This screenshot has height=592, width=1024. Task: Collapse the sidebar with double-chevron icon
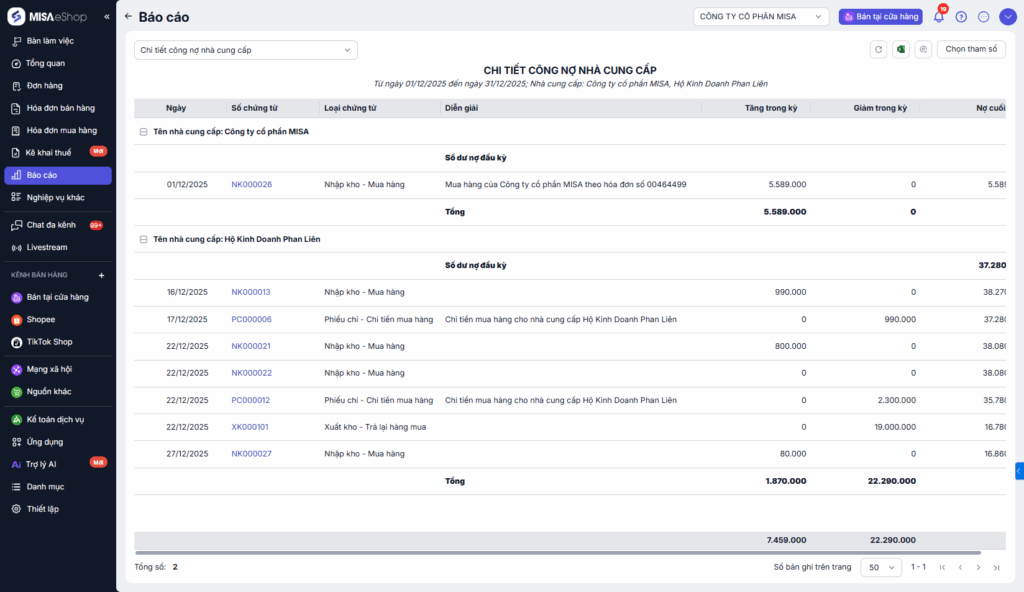pos(107,16)
